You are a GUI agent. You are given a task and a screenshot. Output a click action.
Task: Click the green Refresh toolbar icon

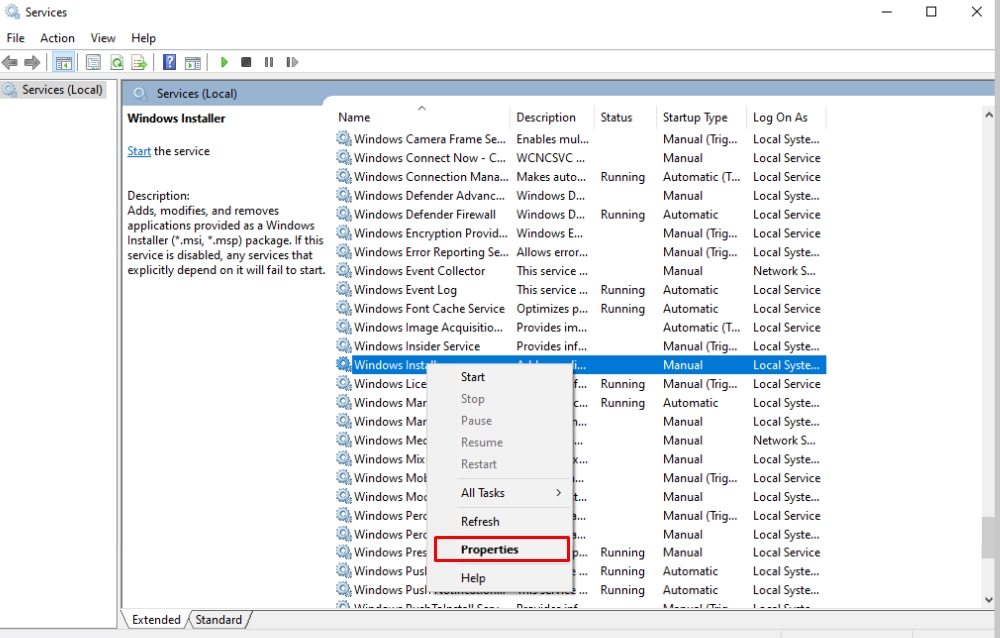click(x=117, y=62)
